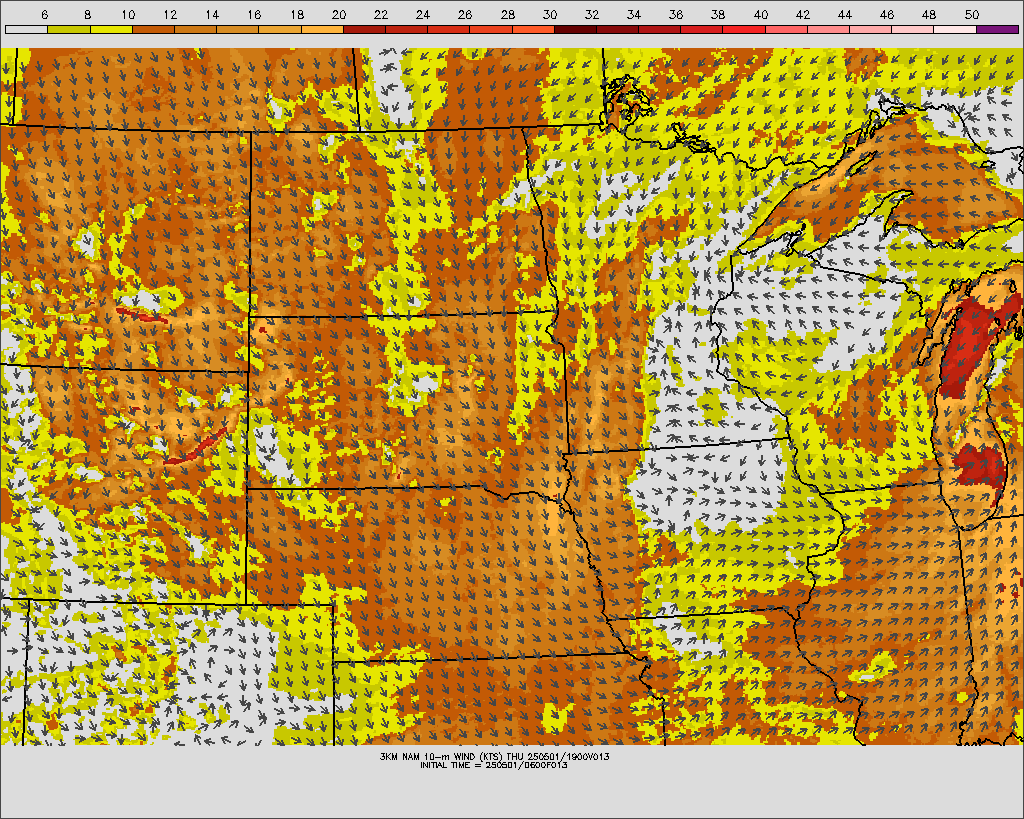The image size is (1024, 819).
Task: Click the orange-red swatch between 28 and 30
Action: [533, 29]
